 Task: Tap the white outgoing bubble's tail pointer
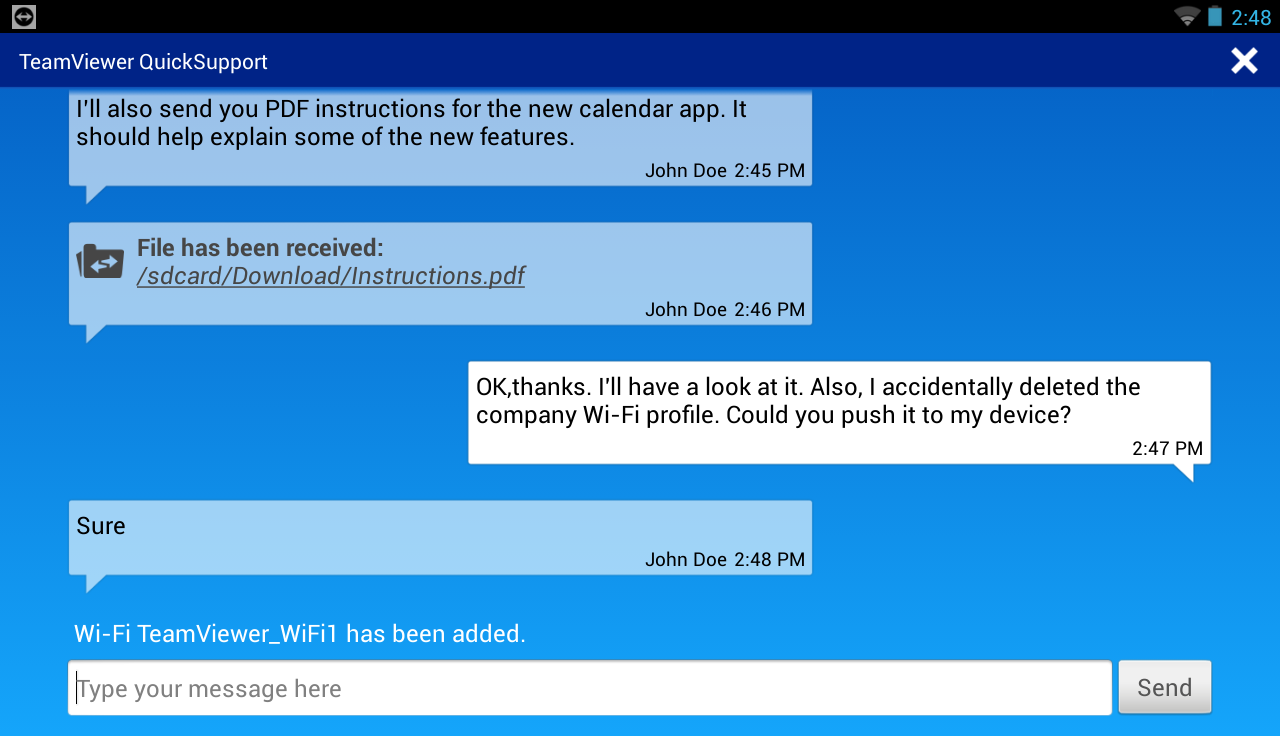1184,472
